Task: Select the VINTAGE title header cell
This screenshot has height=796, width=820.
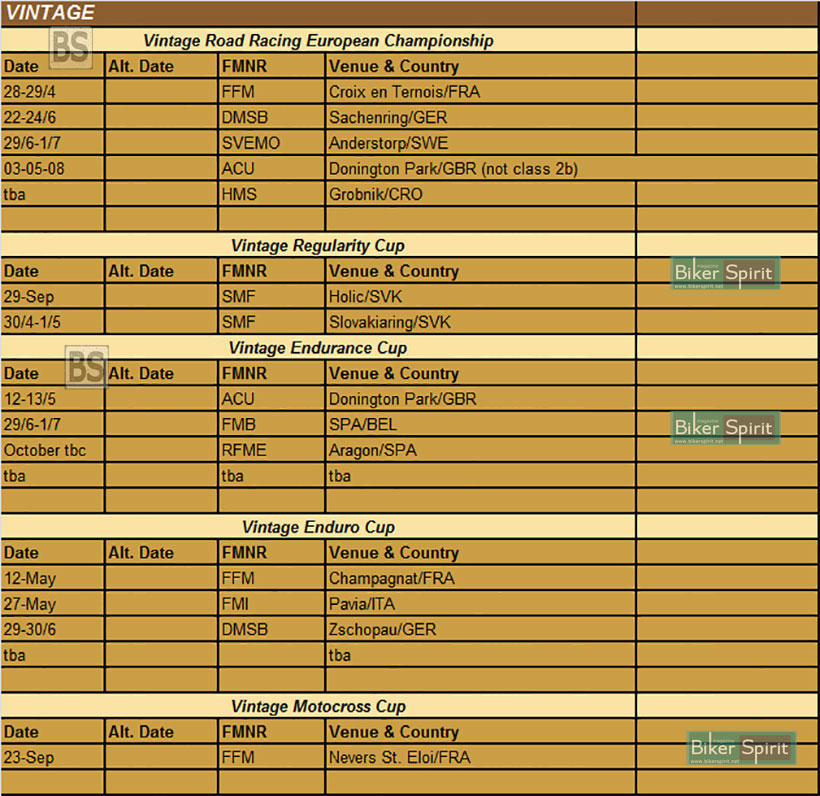Action: point(318,13)
